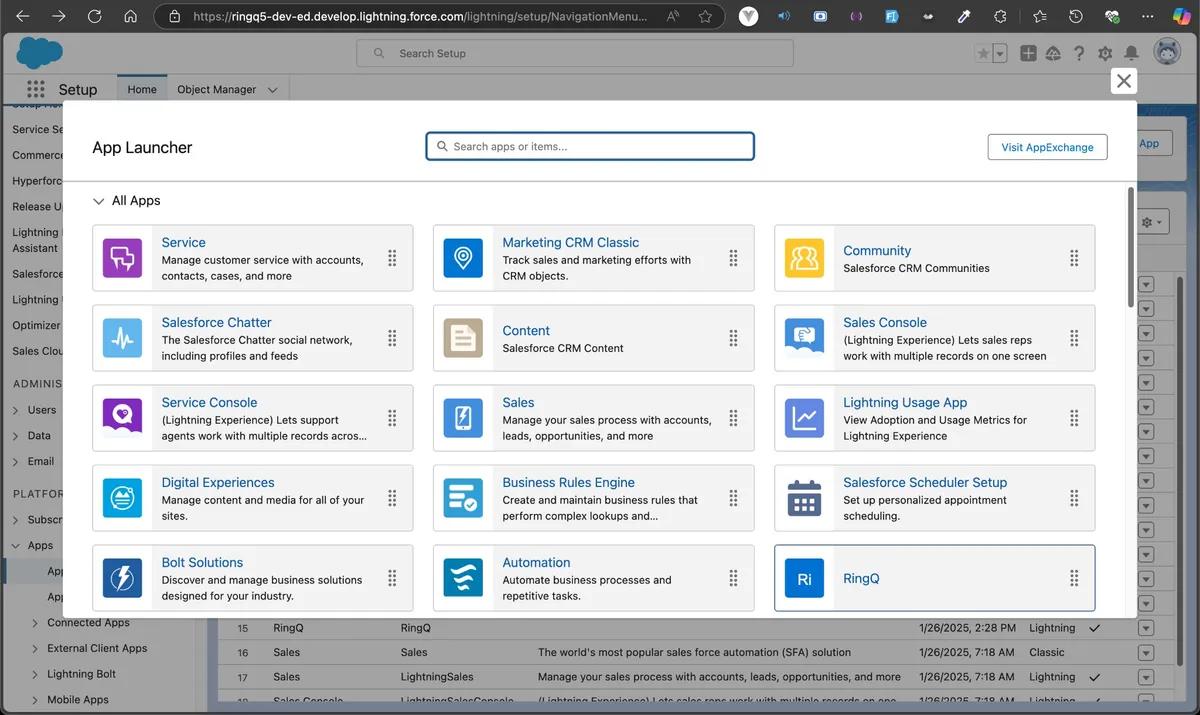
Task: Open row actions dropdown for RingQ row 15
Action: tap(1146, 628)
